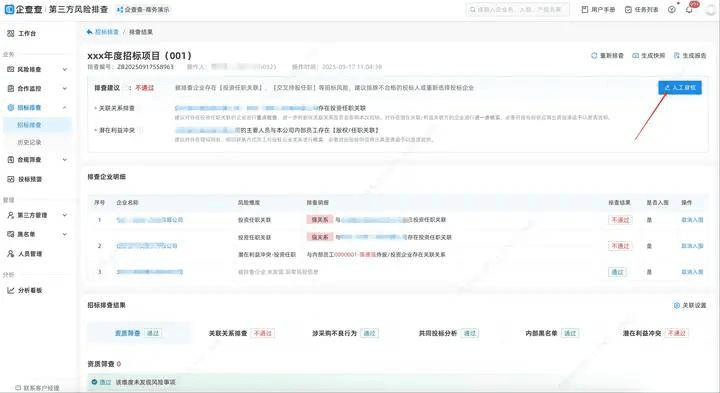The width and height of the screenshot is (720, 393).
Task: Select the 招标排查 submenu item
Action: [x=37, y=125]
